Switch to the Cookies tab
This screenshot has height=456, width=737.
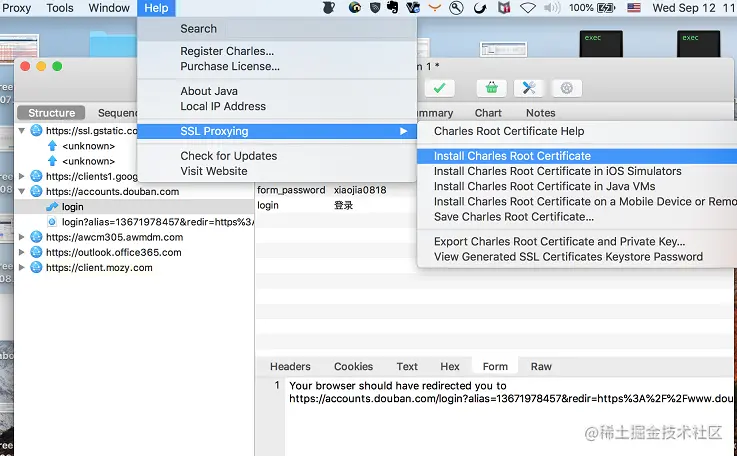(x=353, y=366)
